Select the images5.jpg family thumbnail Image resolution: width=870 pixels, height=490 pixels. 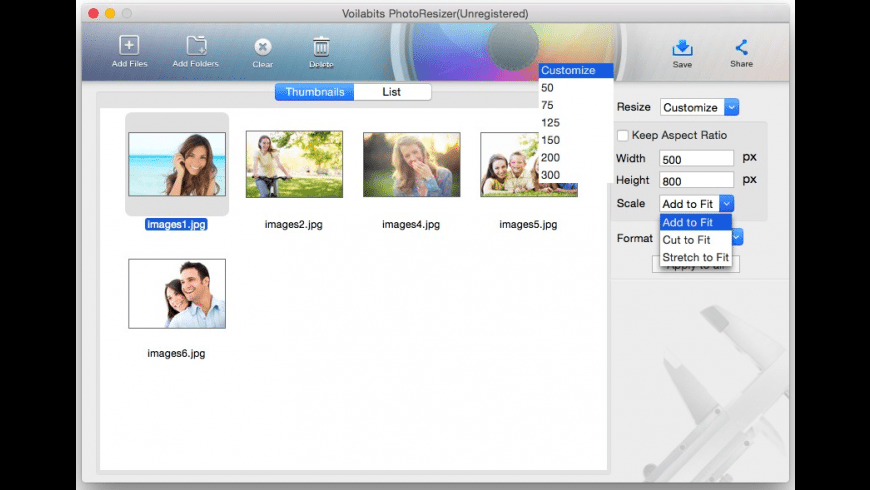pyautogui.click(x=510, y=164)
